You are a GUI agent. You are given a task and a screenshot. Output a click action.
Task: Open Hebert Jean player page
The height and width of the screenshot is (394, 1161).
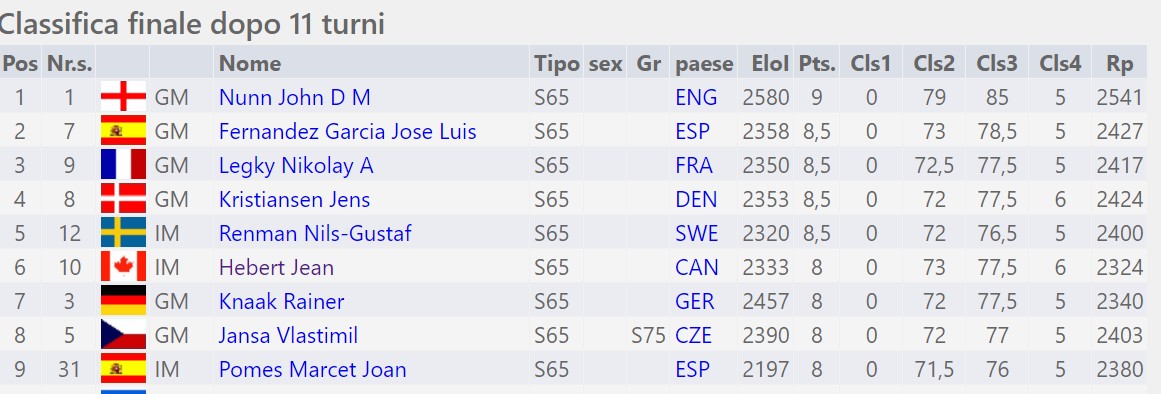pyautogui.click(x=276, y=267)
